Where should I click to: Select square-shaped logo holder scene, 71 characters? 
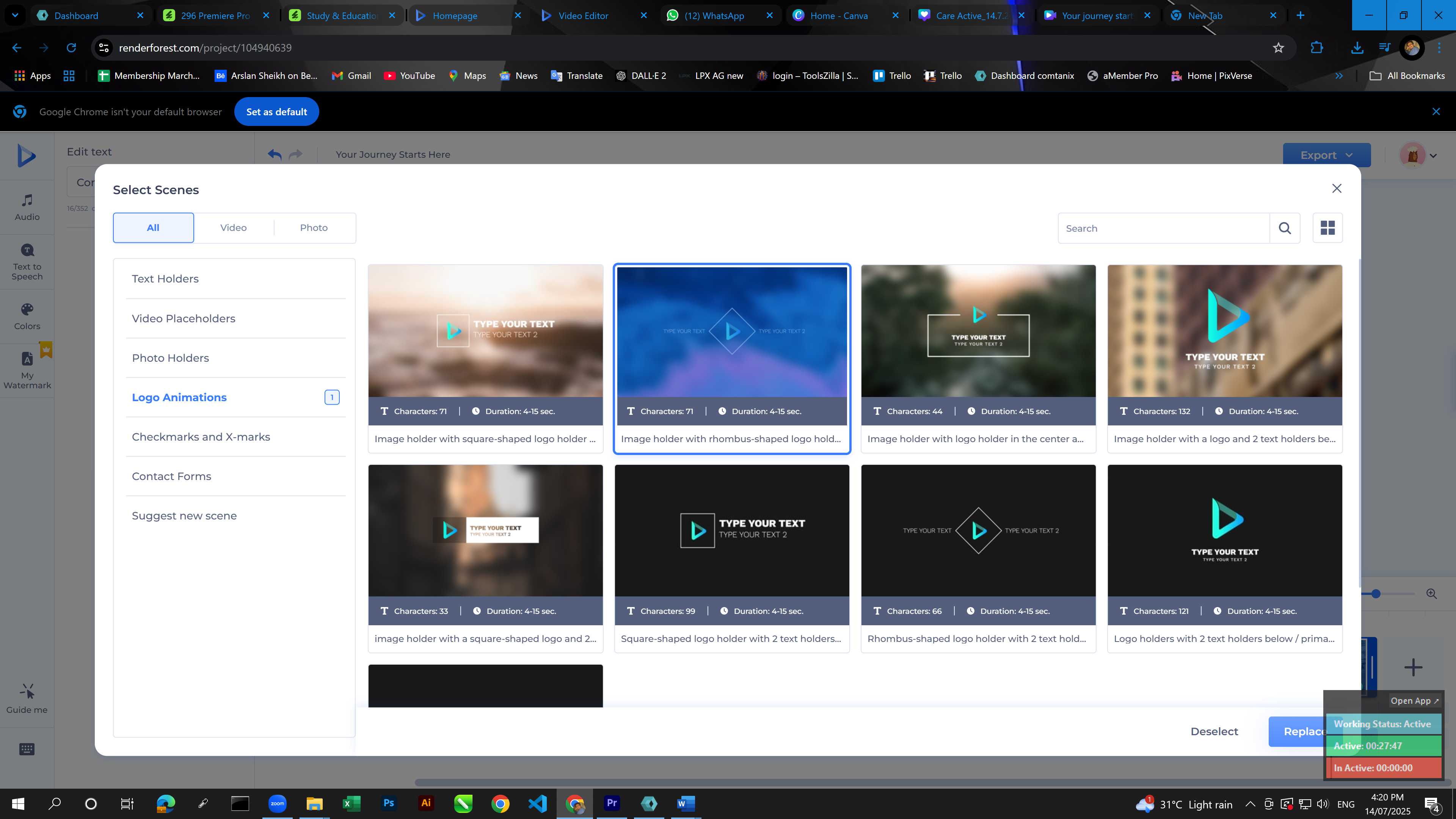coord(485,359)
